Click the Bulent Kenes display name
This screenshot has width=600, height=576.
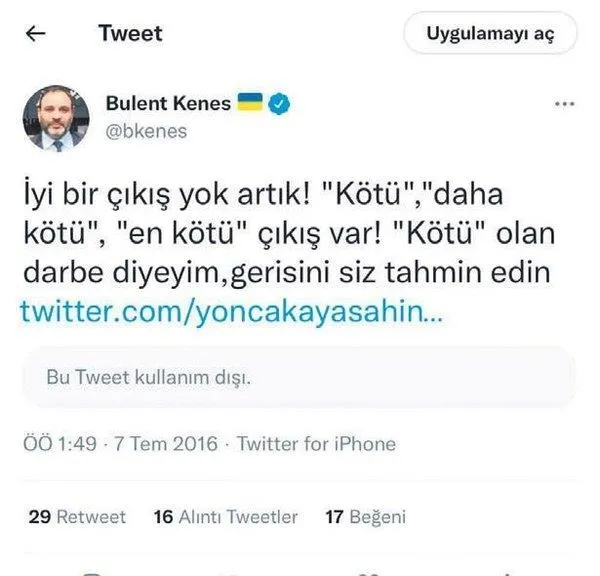point(168,103)
